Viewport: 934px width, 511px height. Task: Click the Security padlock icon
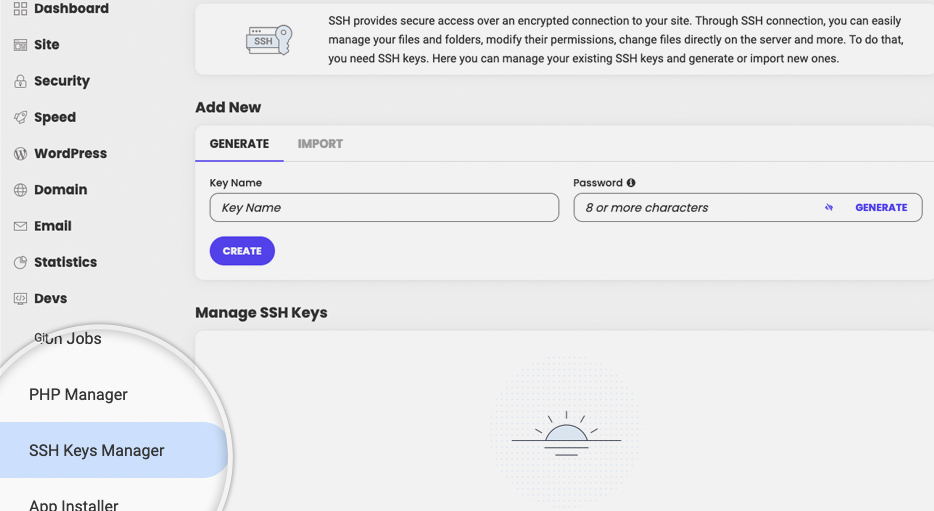pos(20,81)
